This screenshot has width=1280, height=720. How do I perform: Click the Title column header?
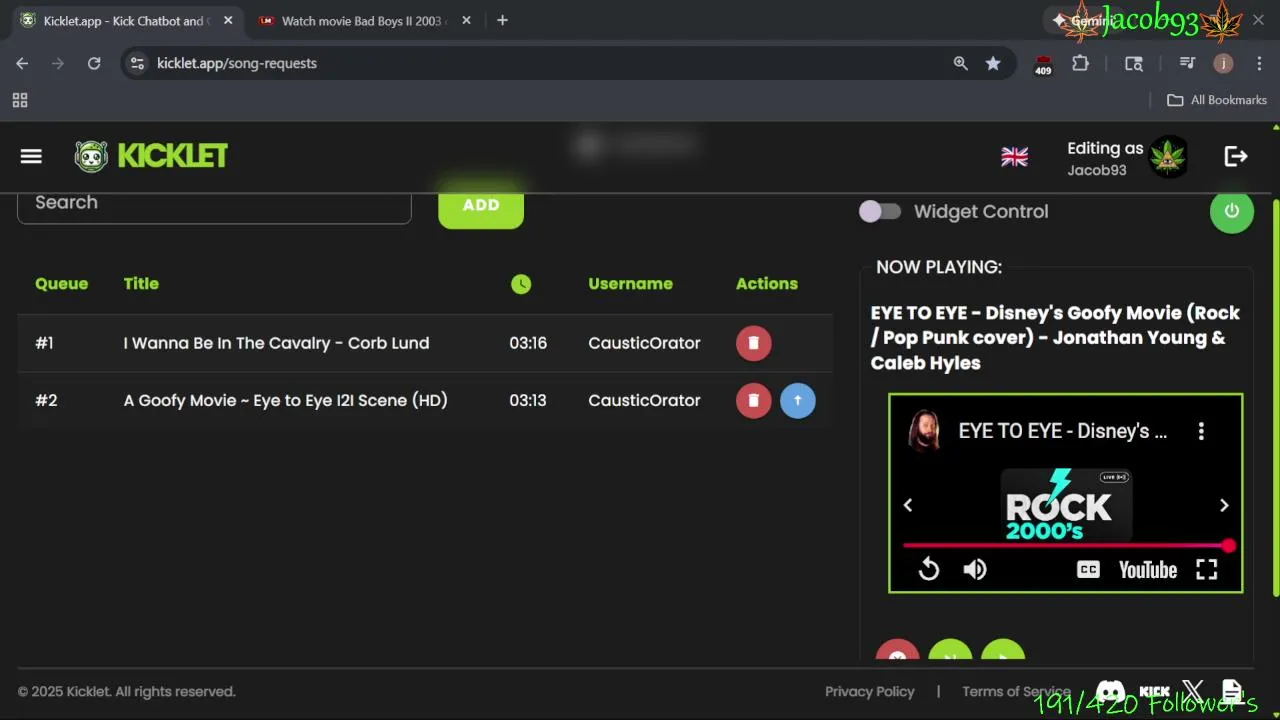[141, 284]
